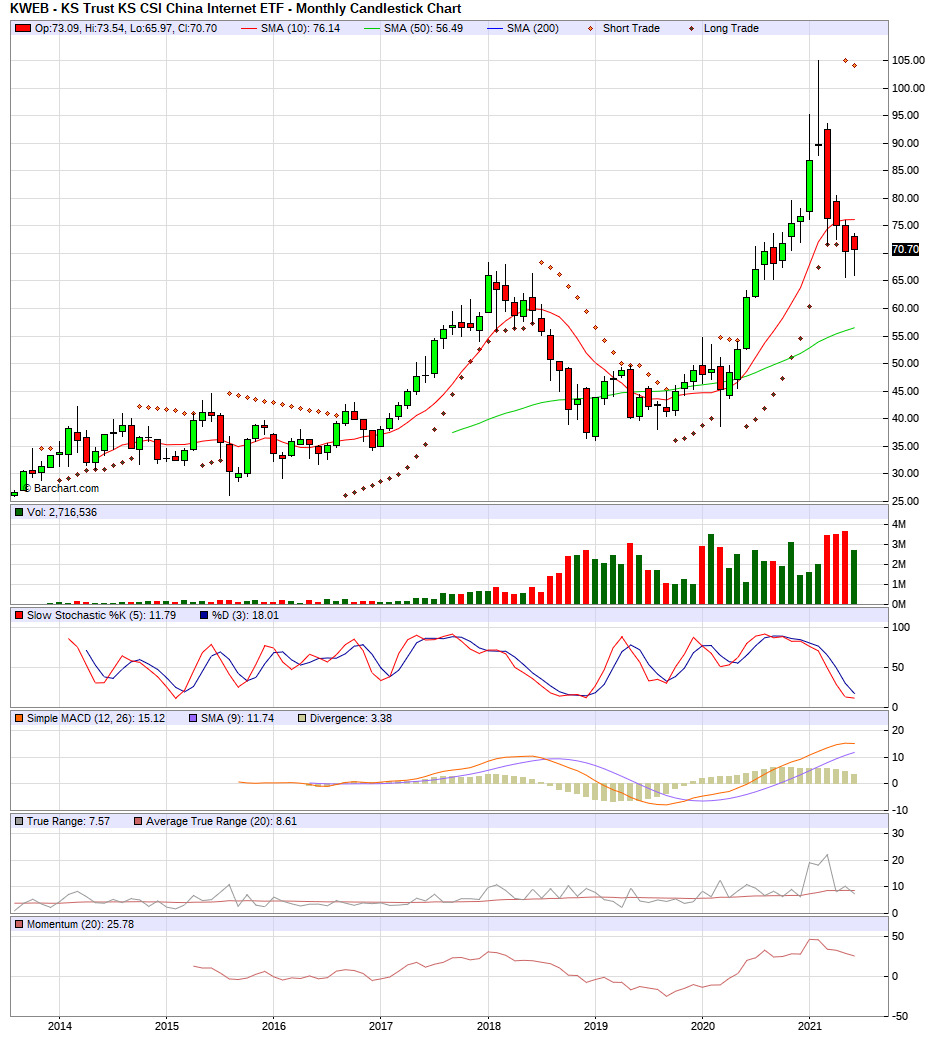The width and height of the screenshot is (930, 1057).
Task: Click the 50.00 price axis label
Action: point(905,363)
